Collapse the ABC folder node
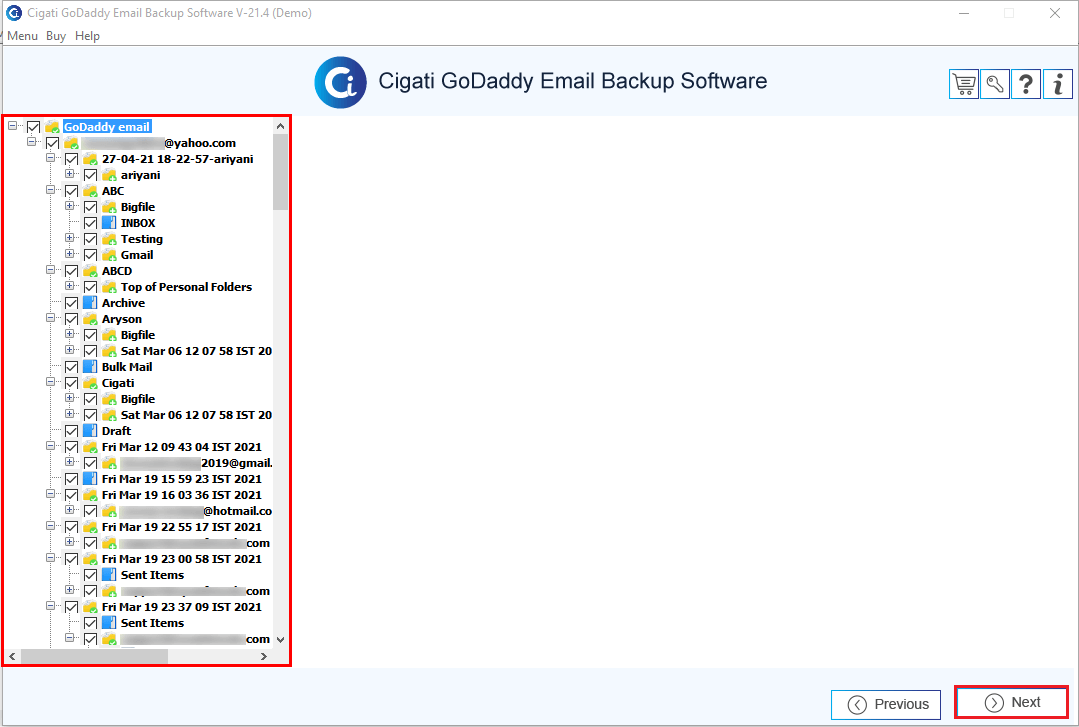Screen dimensions: 1079x727 50,190
